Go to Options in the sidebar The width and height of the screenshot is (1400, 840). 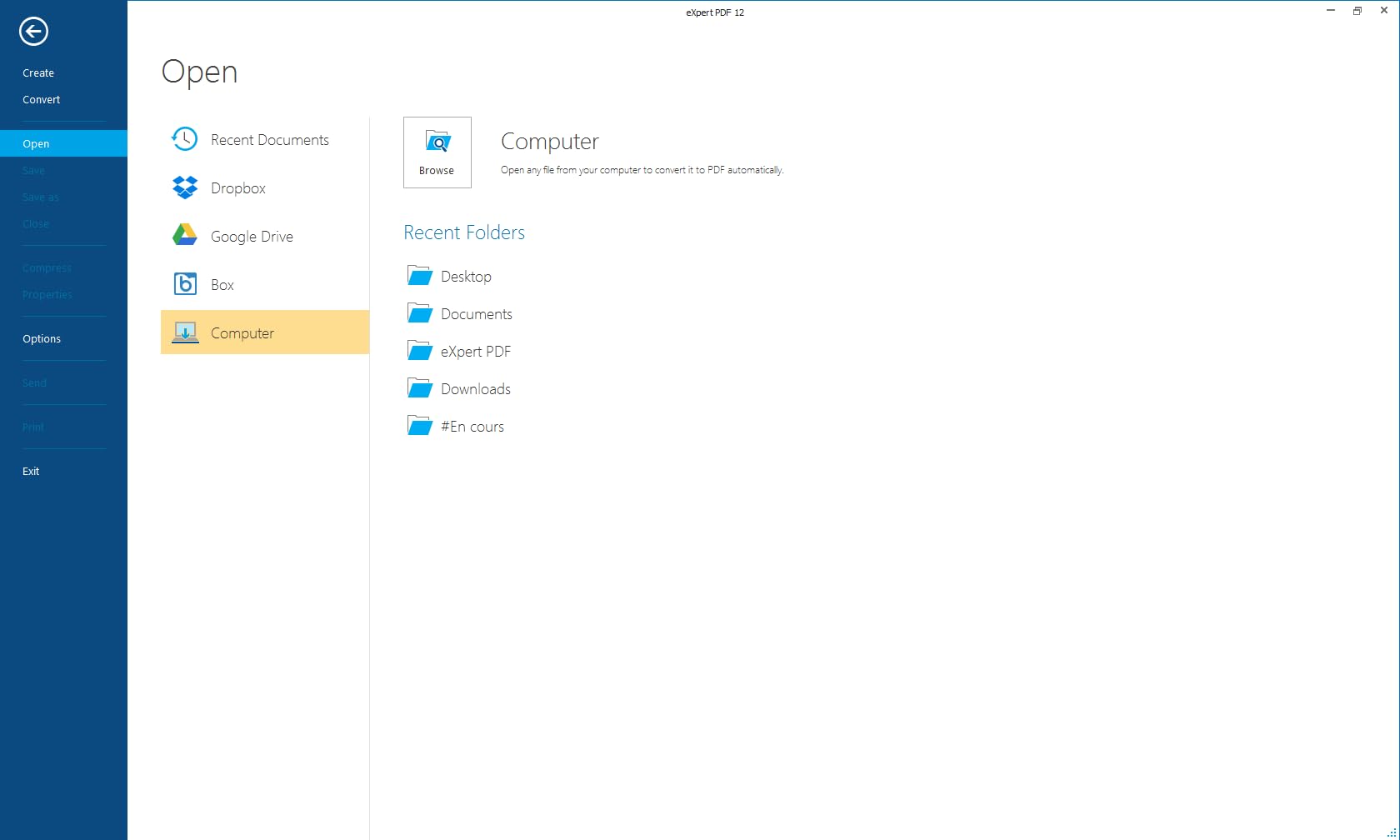coord(42,339)
